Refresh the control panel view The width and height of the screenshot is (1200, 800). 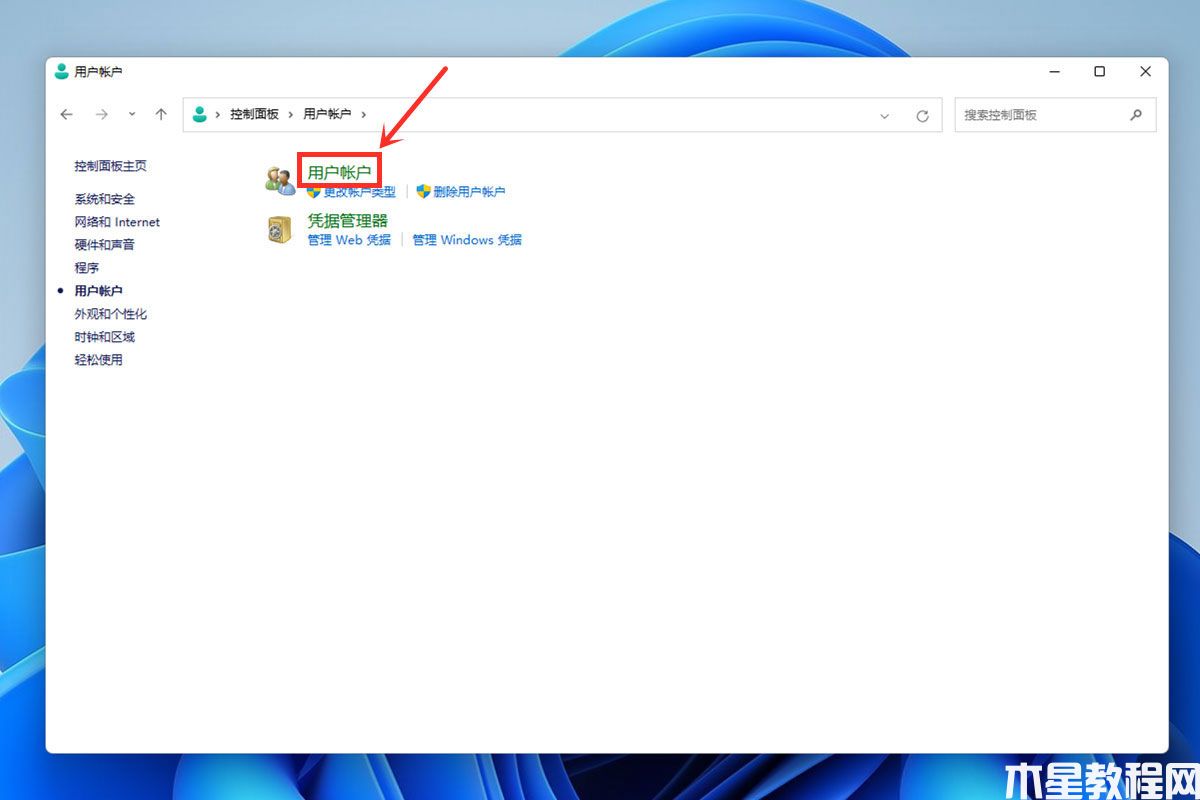pyautogui.click(x=923, y=116)
